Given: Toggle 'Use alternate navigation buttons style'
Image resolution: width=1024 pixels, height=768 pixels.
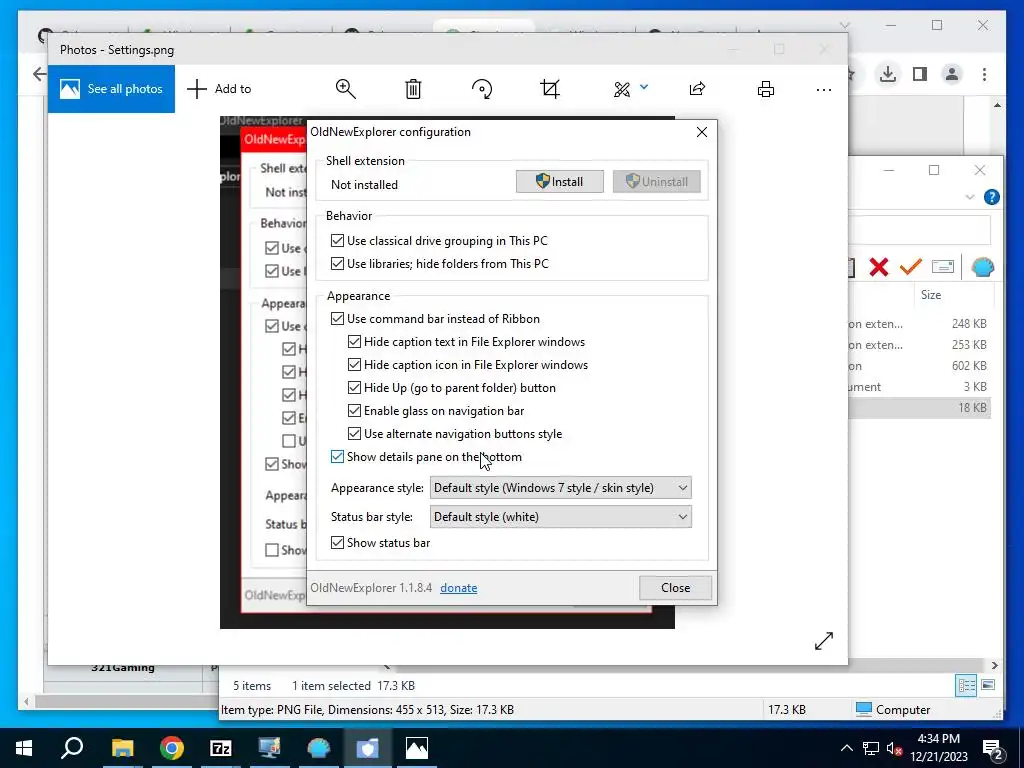Looking at the screenshot, I should [354, 434].
